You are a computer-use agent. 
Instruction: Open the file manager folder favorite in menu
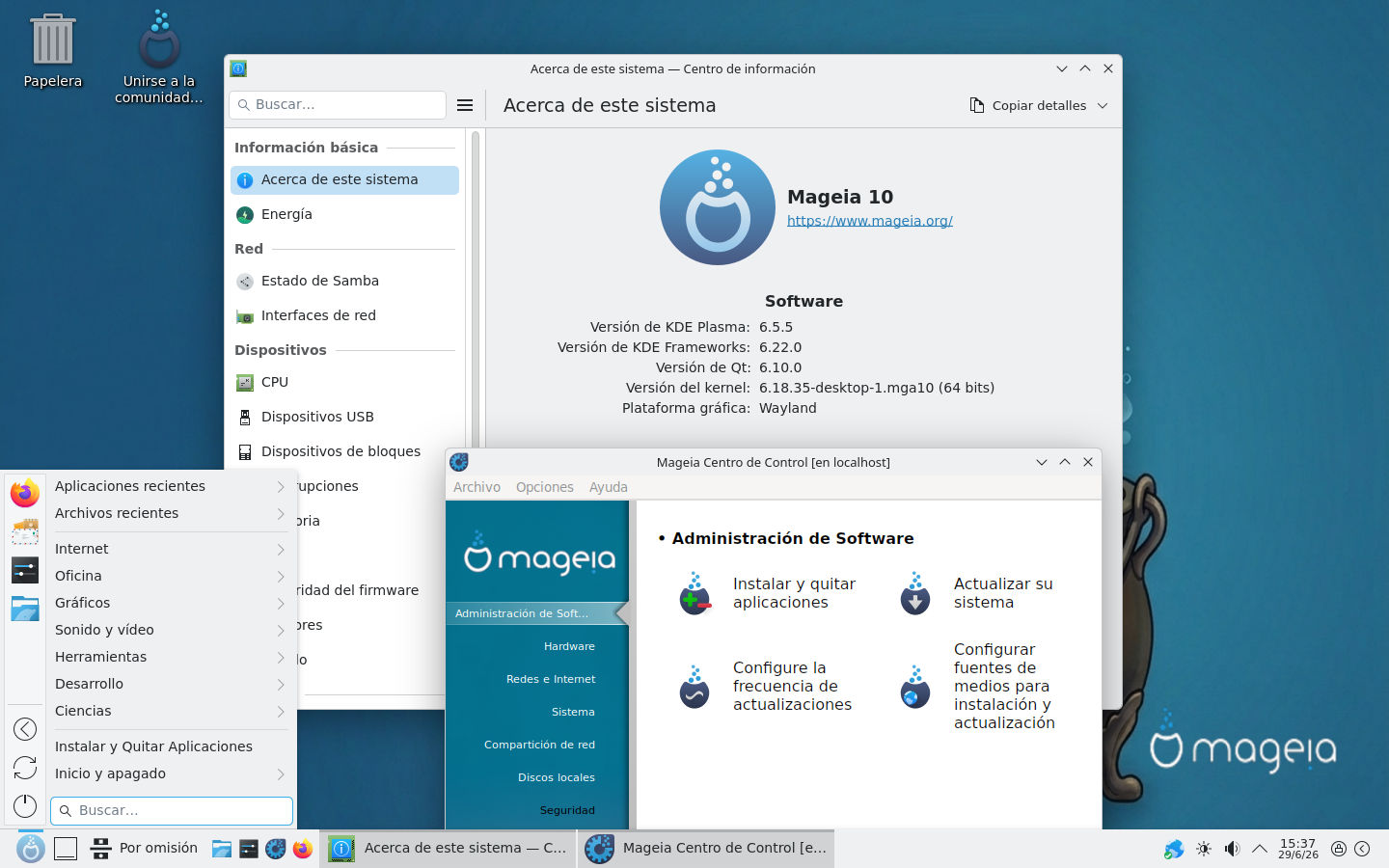(x=25, y=609)
